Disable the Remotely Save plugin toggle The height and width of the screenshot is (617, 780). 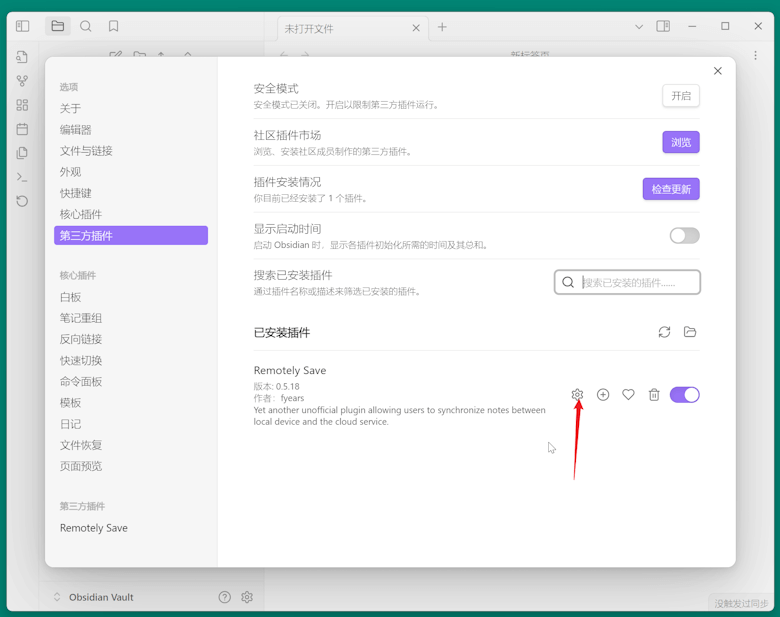coord(684,395)
